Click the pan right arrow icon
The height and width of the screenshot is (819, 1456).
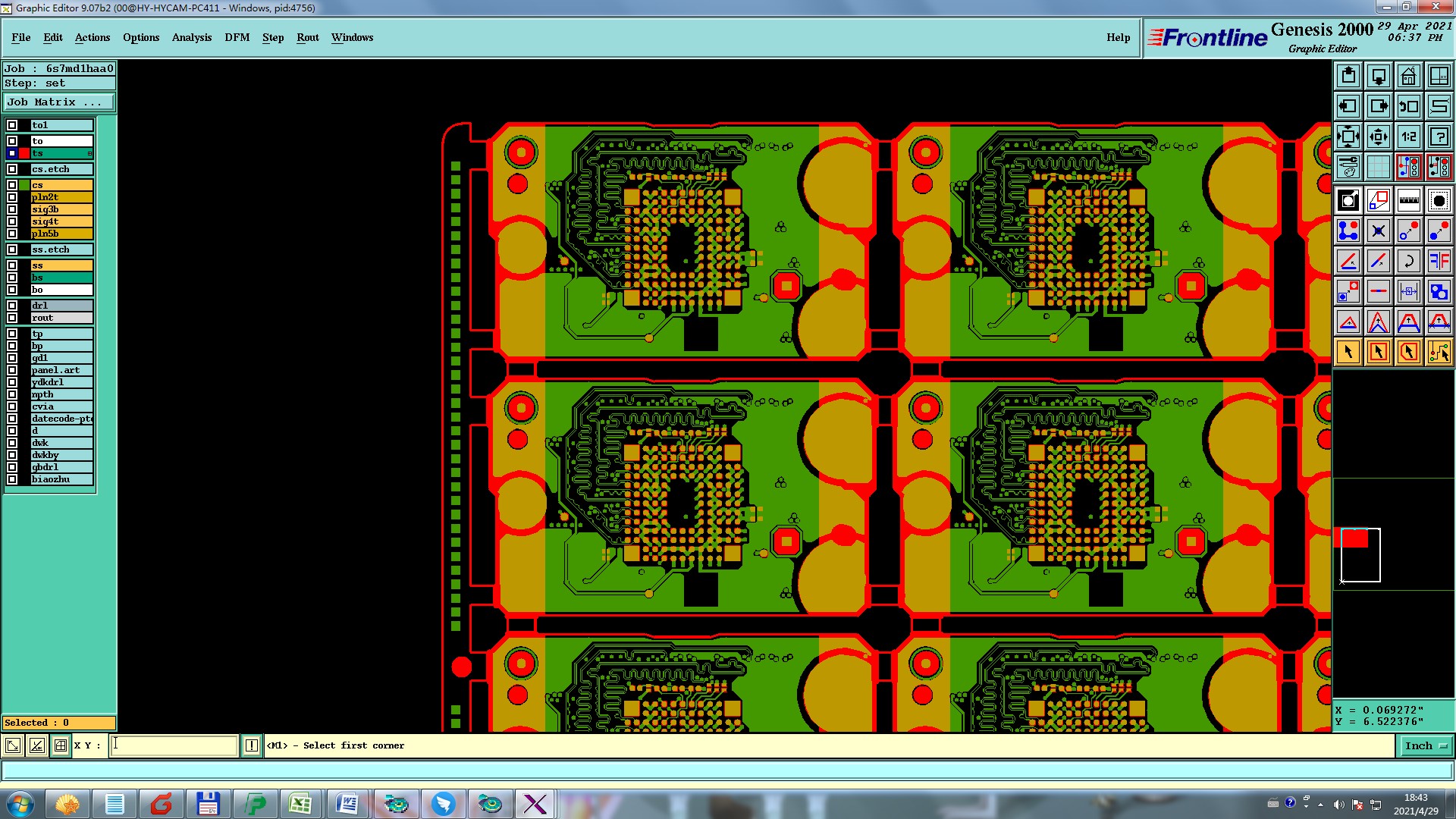1379,106
